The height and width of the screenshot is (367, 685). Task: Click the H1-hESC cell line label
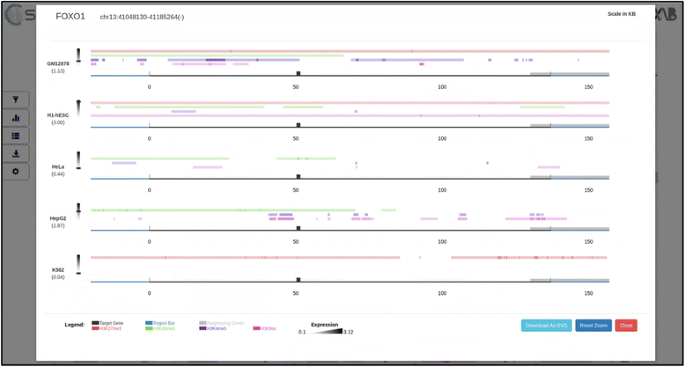[58, 115]
